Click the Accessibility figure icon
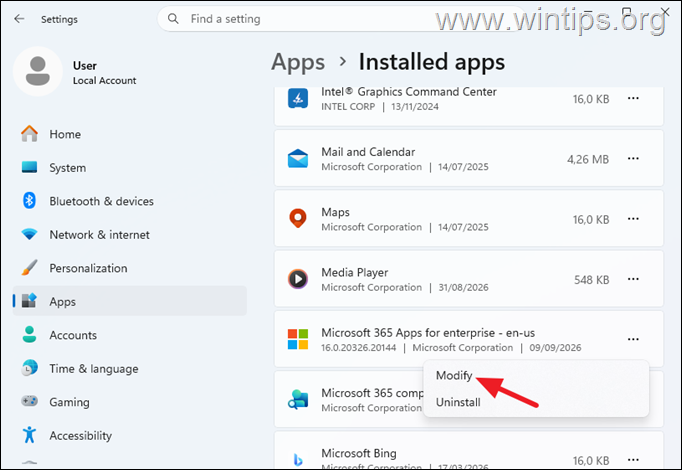 point(30,435)
